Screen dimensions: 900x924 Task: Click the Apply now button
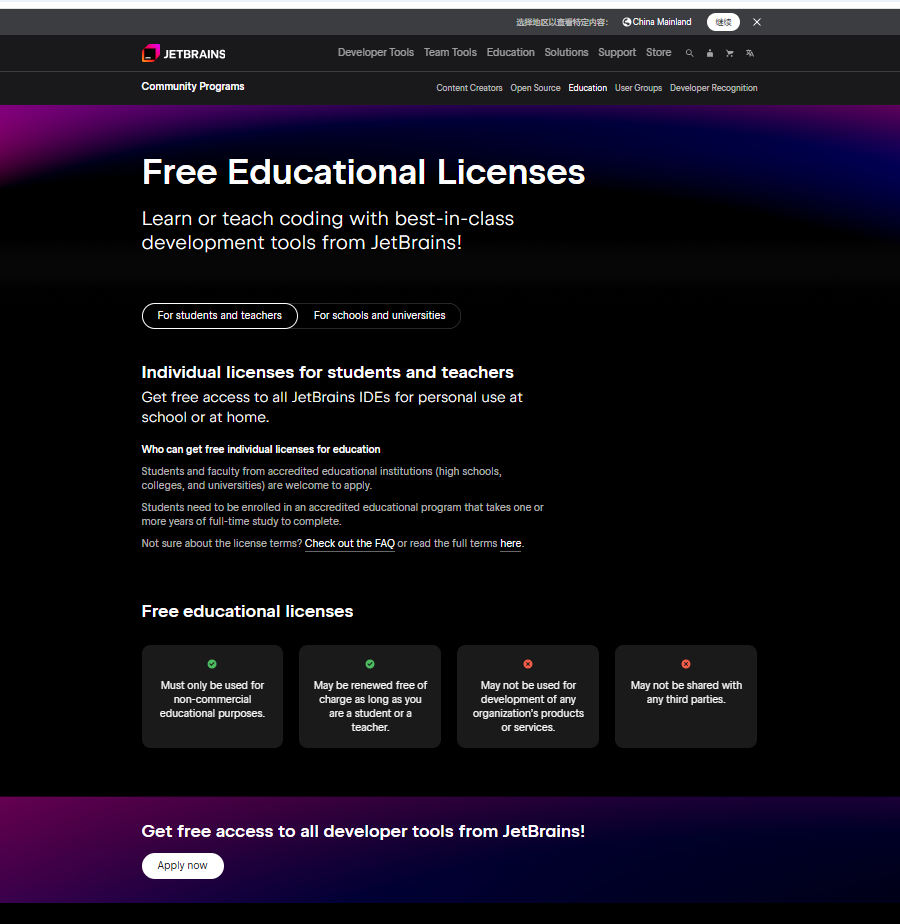[183, 866]
